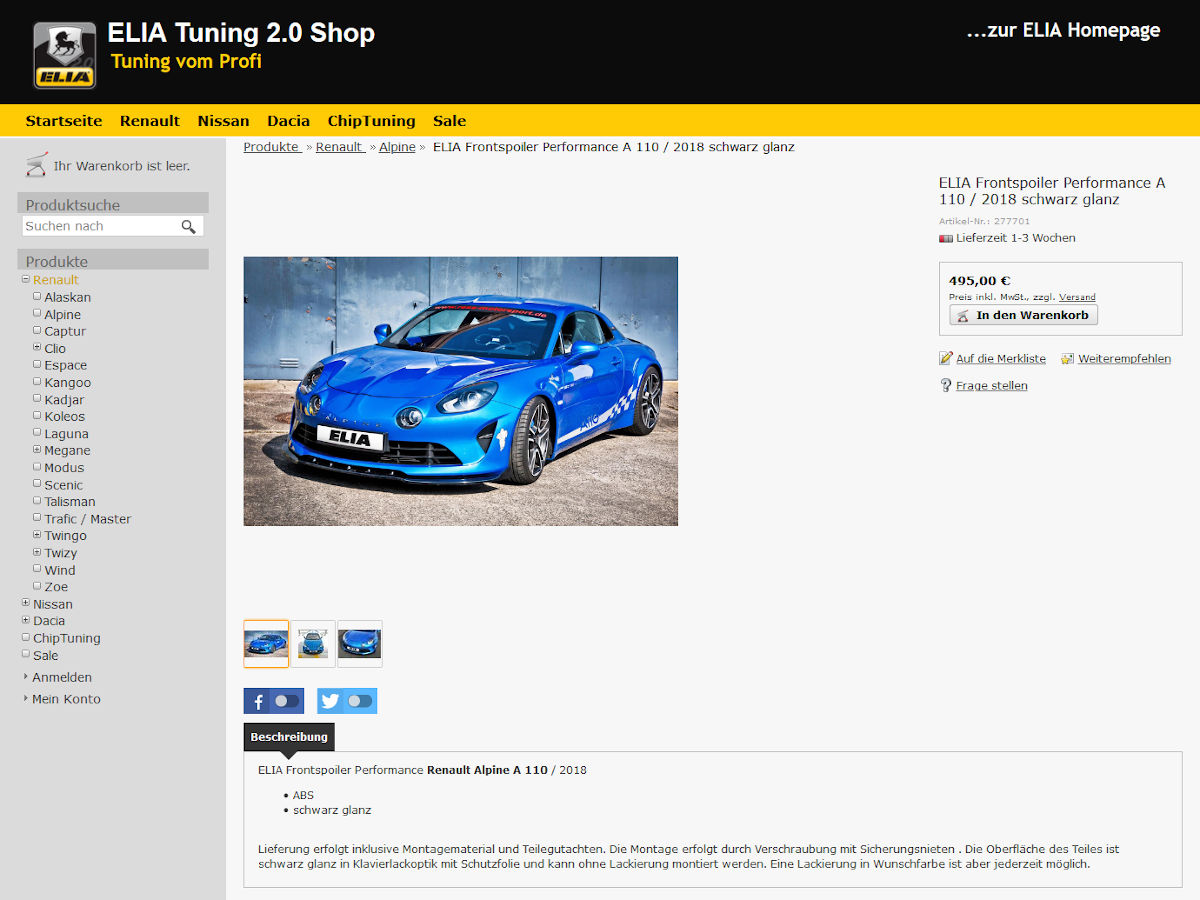Click the Weiterempfehlen envelope icon
This screenshot has width=1200, height=900.
pyautogui.click(x=1067, y=358)
